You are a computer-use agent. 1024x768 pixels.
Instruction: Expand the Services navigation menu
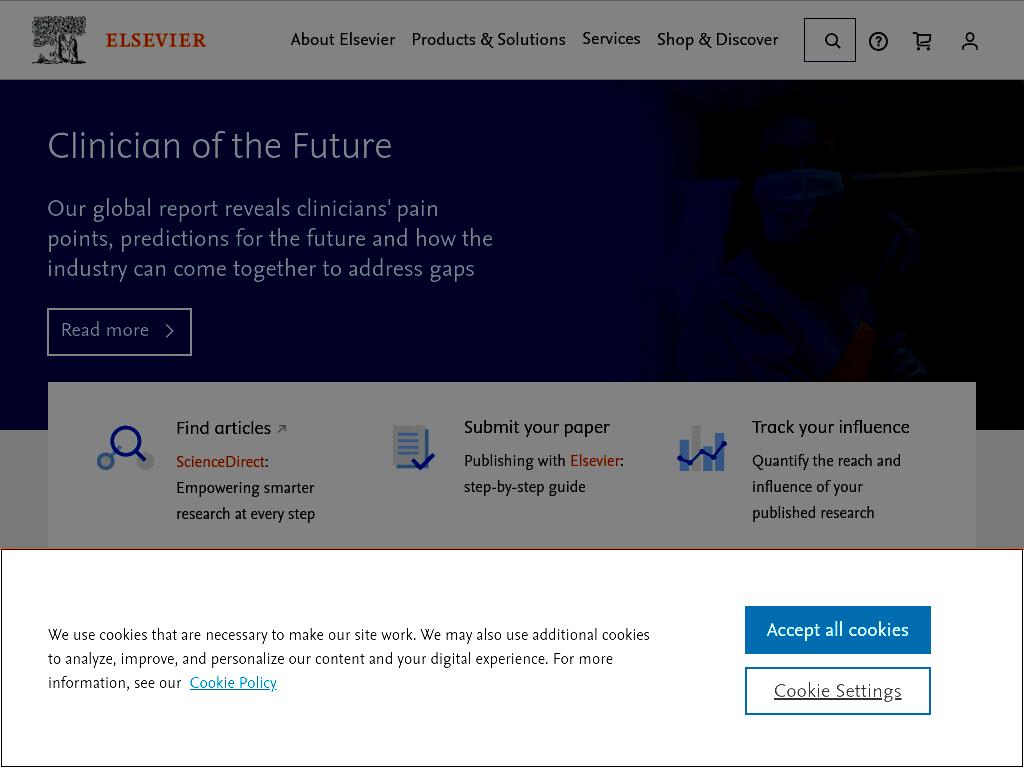[611, 39]
